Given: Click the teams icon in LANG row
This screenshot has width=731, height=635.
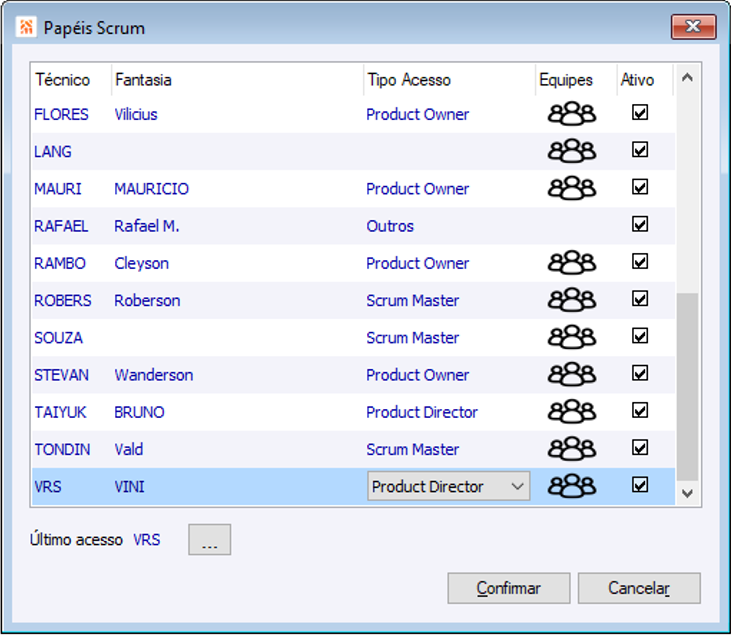Looking at the screenshot, I should [x=571, y=151].
